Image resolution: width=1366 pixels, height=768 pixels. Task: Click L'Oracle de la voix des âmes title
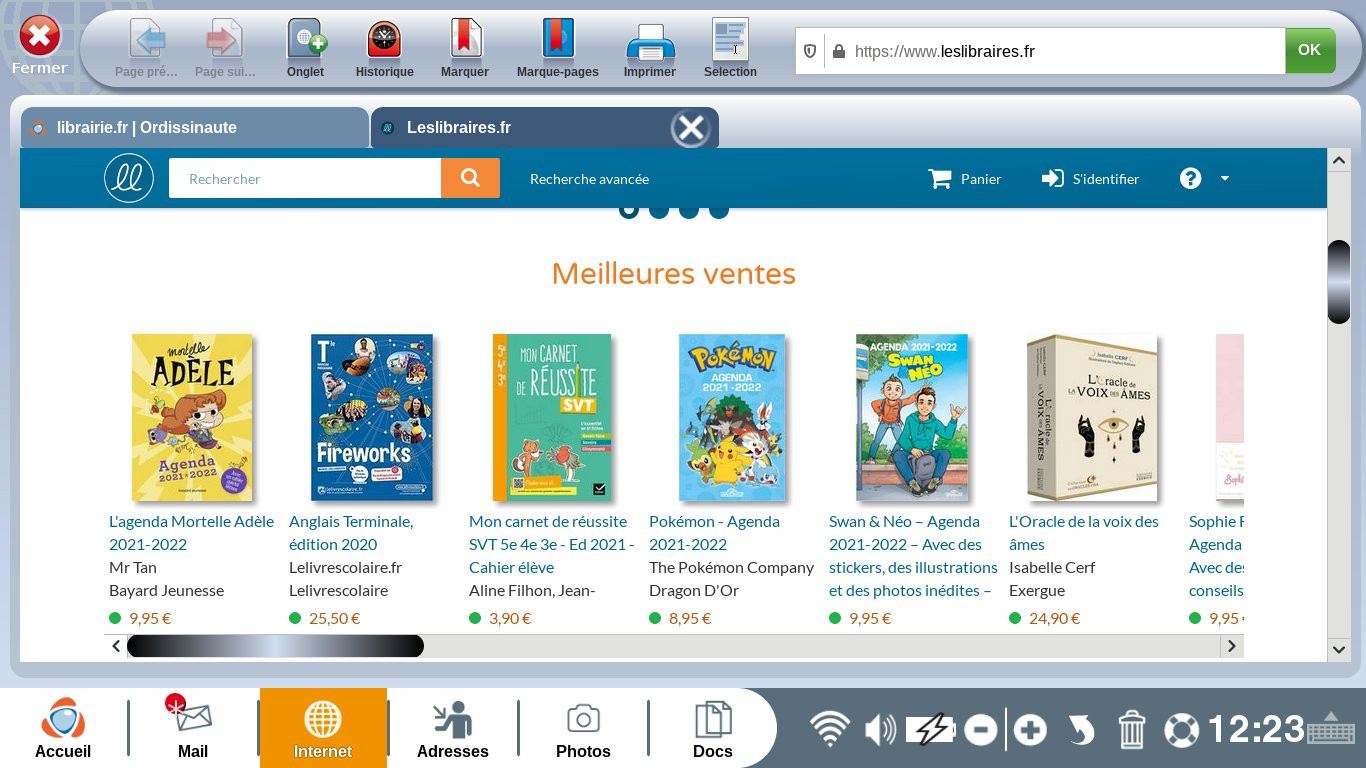click(x=1084, y=533)
